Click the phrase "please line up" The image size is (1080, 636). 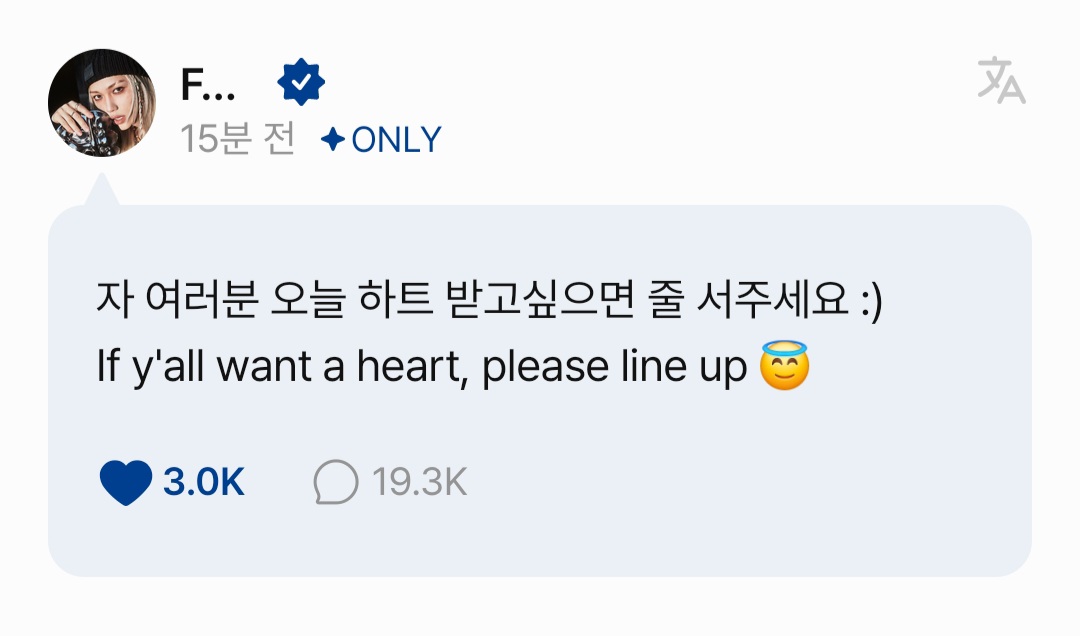click(614, 367)
